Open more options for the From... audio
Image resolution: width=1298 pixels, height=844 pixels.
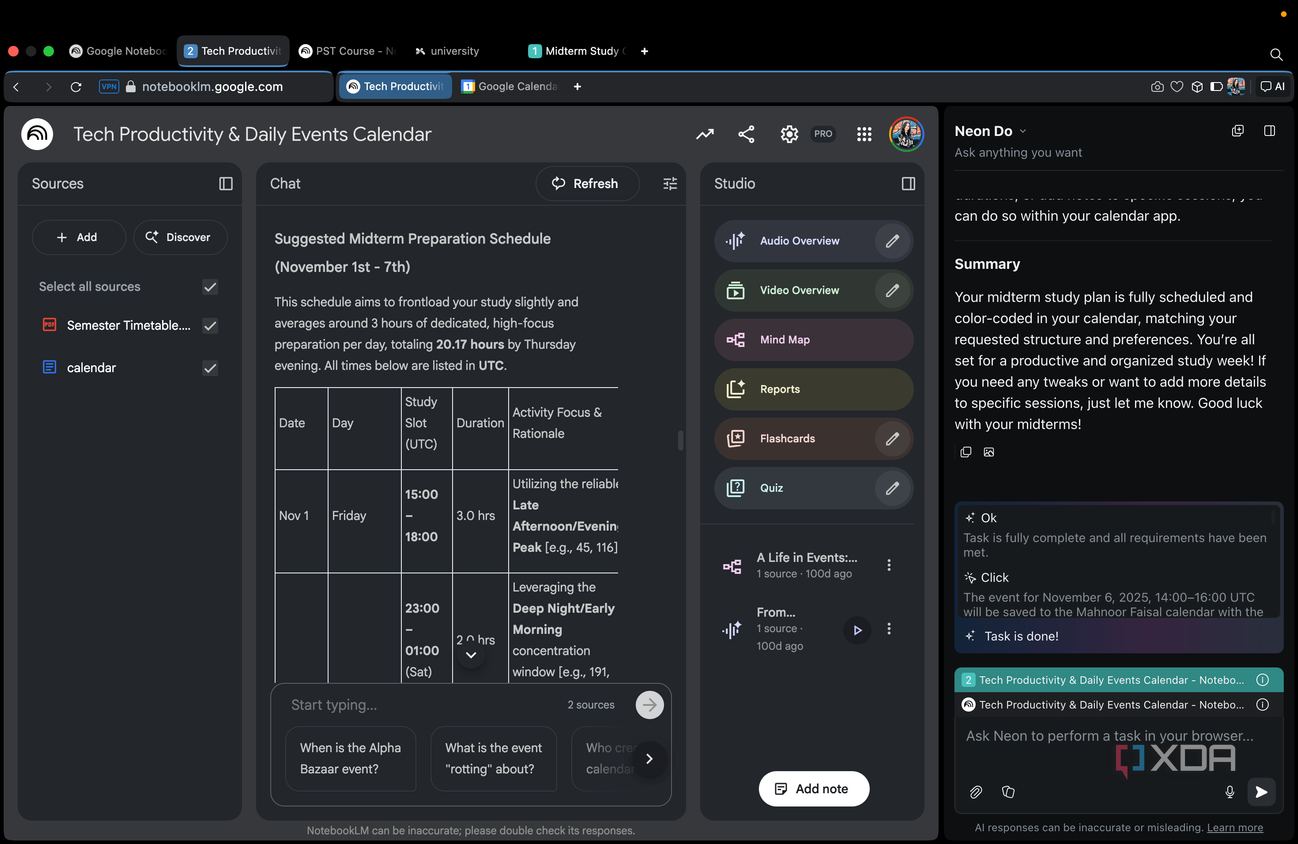[889, 629]
